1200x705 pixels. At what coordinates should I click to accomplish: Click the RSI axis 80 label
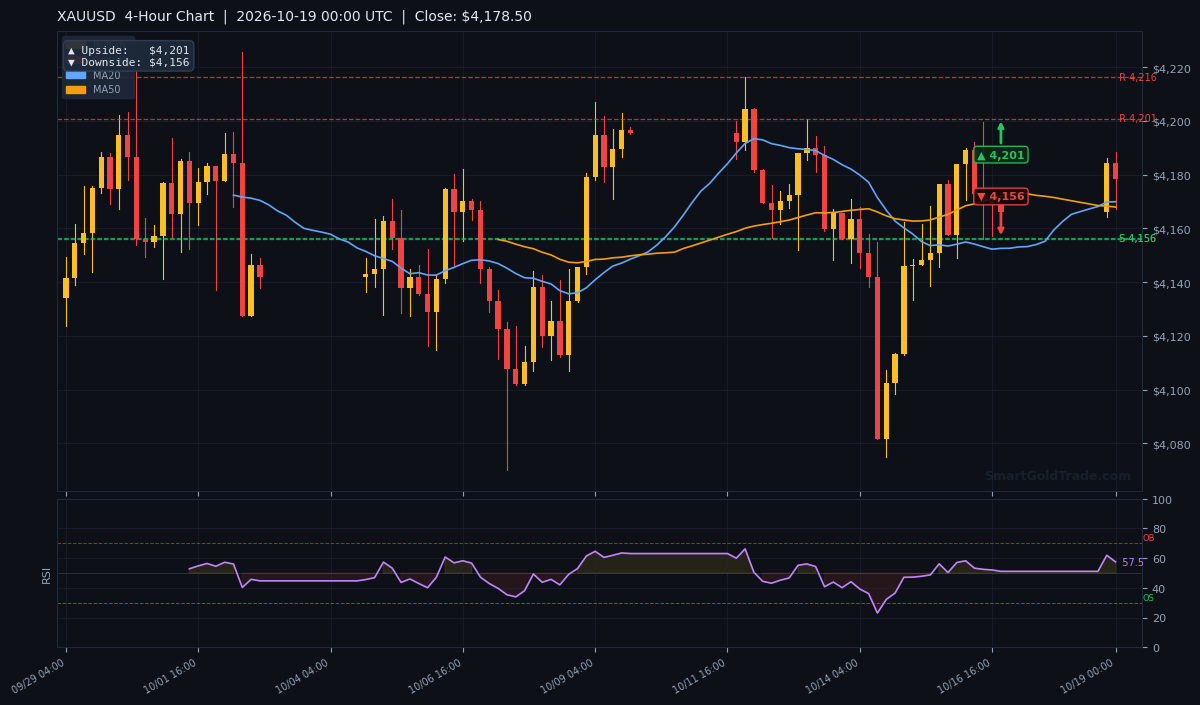coord(1159,529)
